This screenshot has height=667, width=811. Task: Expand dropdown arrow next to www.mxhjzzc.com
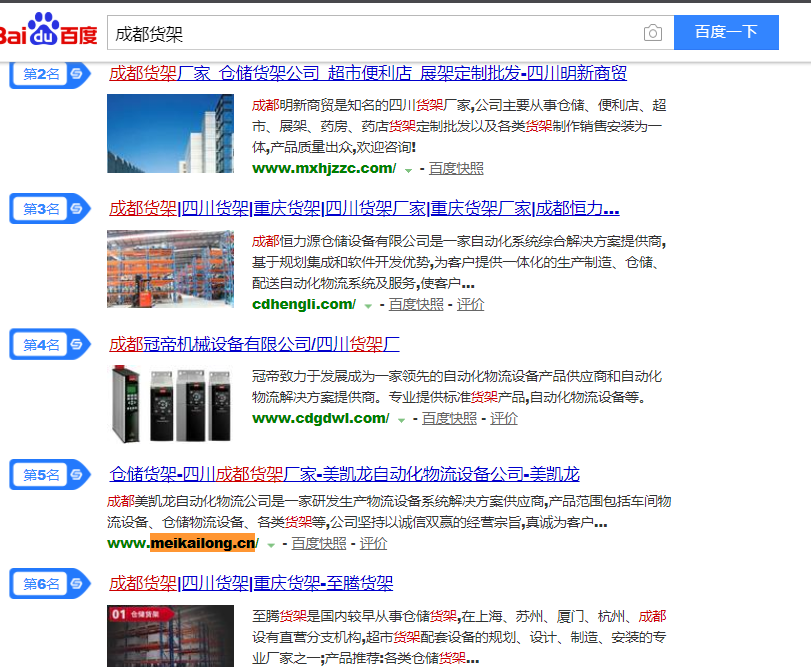pyautogui.click(x=408, y=170)
